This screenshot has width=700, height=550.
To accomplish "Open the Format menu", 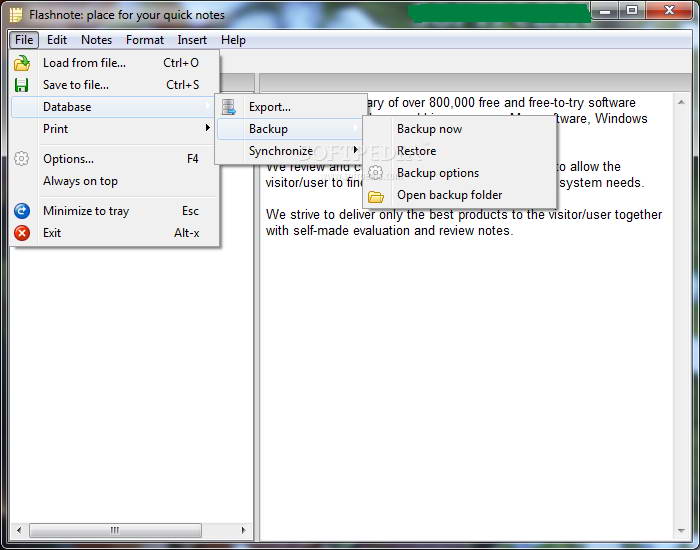I will 145,40.
